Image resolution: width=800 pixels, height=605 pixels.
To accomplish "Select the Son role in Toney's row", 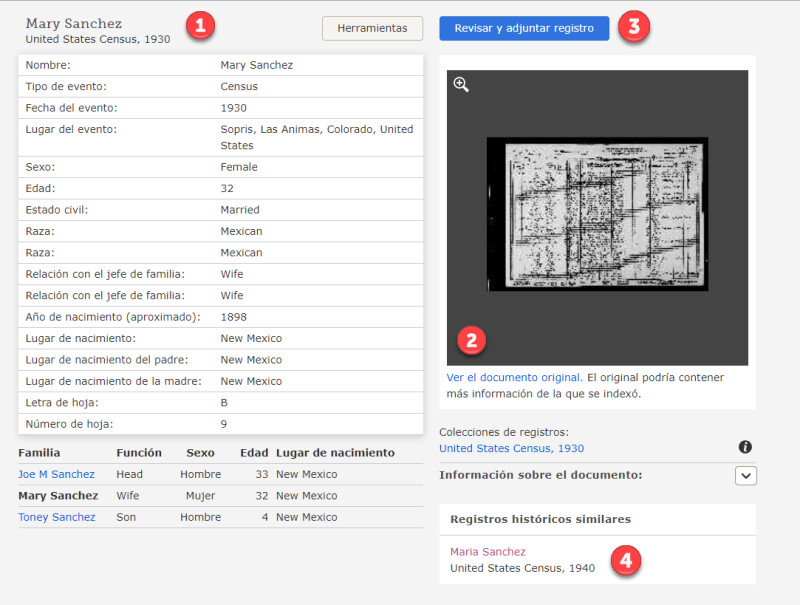I will (126, 517).
